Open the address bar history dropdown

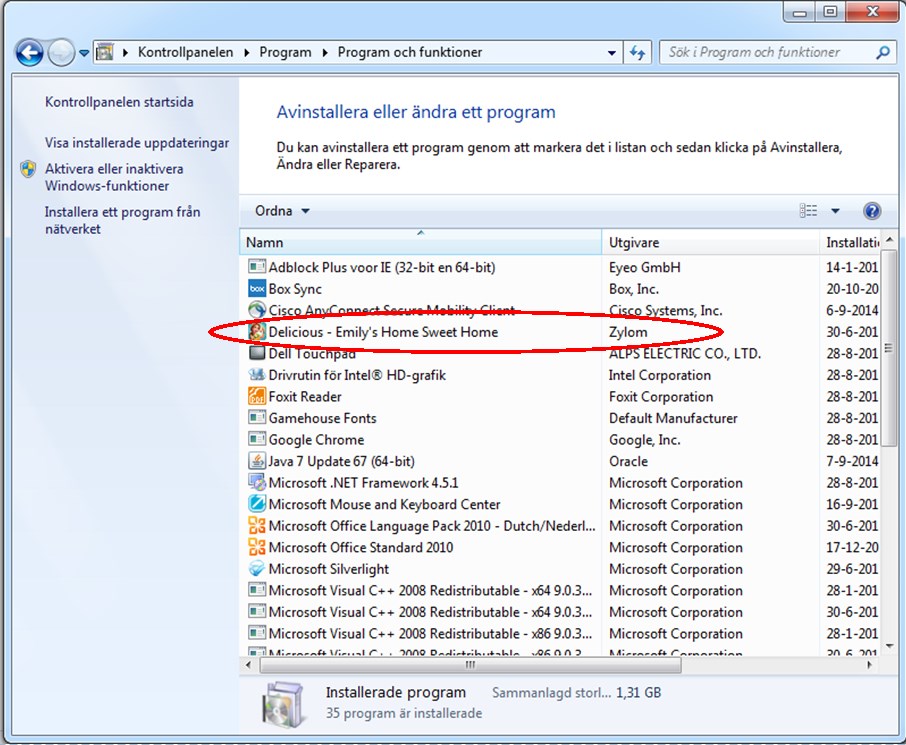coord(612,52)
